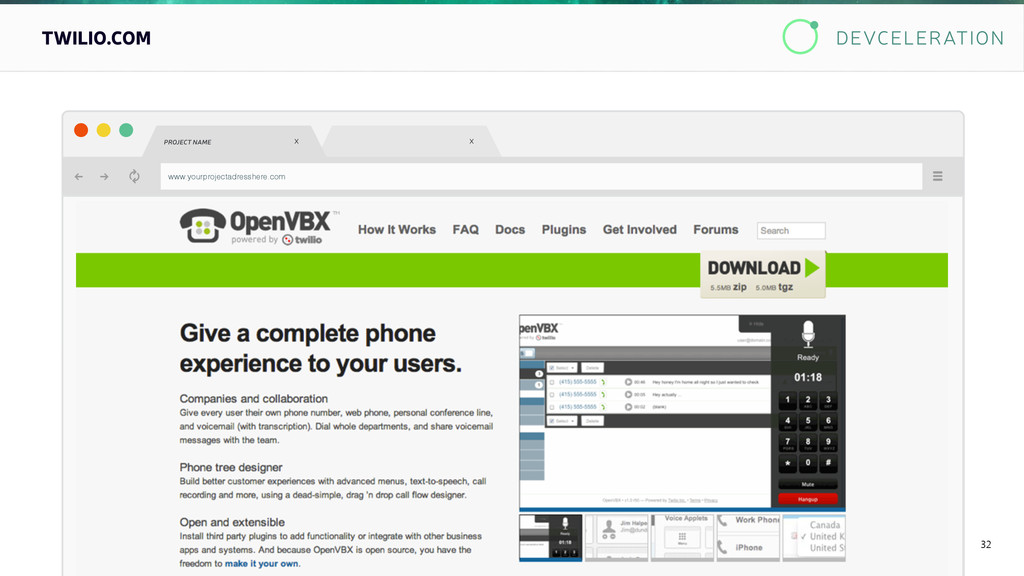
Task: Click the Devceleration circle logo
Action: tap(801, 37)
